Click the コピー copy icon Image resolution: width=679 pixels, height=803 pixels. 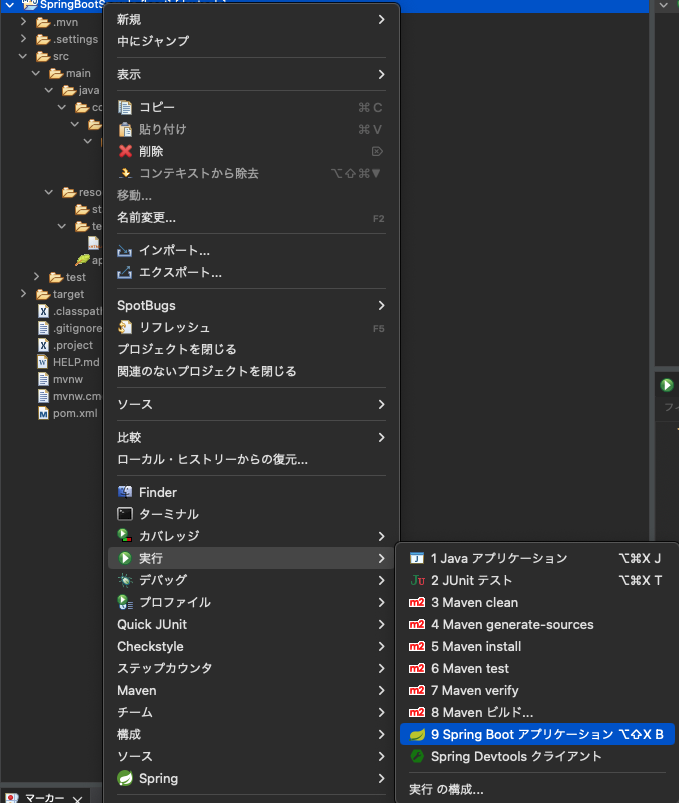coord(124,107)
